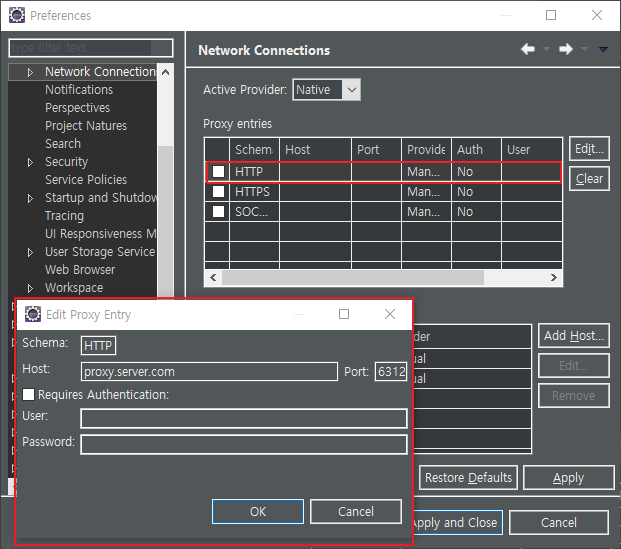This screenshot has width=621, height=549.
Task: Select the HTTPS schema cell in proxy table
Action: pyautogui.click(x=254, y=192)
